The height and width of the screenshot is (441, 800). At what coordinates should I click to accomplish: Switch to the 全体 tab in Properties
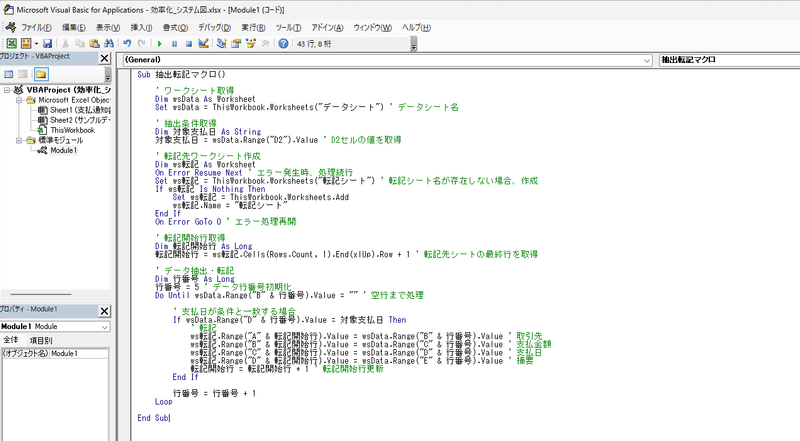coord(12,340)
